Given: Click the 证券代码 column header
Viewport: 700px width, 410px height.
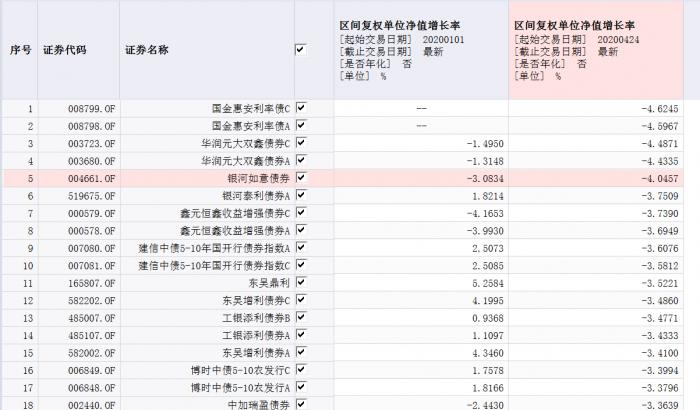Looking at the screenshot, I should 65,49.
